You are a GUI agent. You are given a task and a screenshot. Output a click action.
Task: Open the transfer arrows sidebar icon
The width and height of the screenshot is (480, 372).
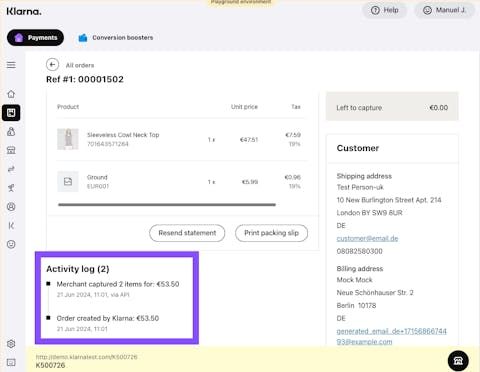pos(11,169)
